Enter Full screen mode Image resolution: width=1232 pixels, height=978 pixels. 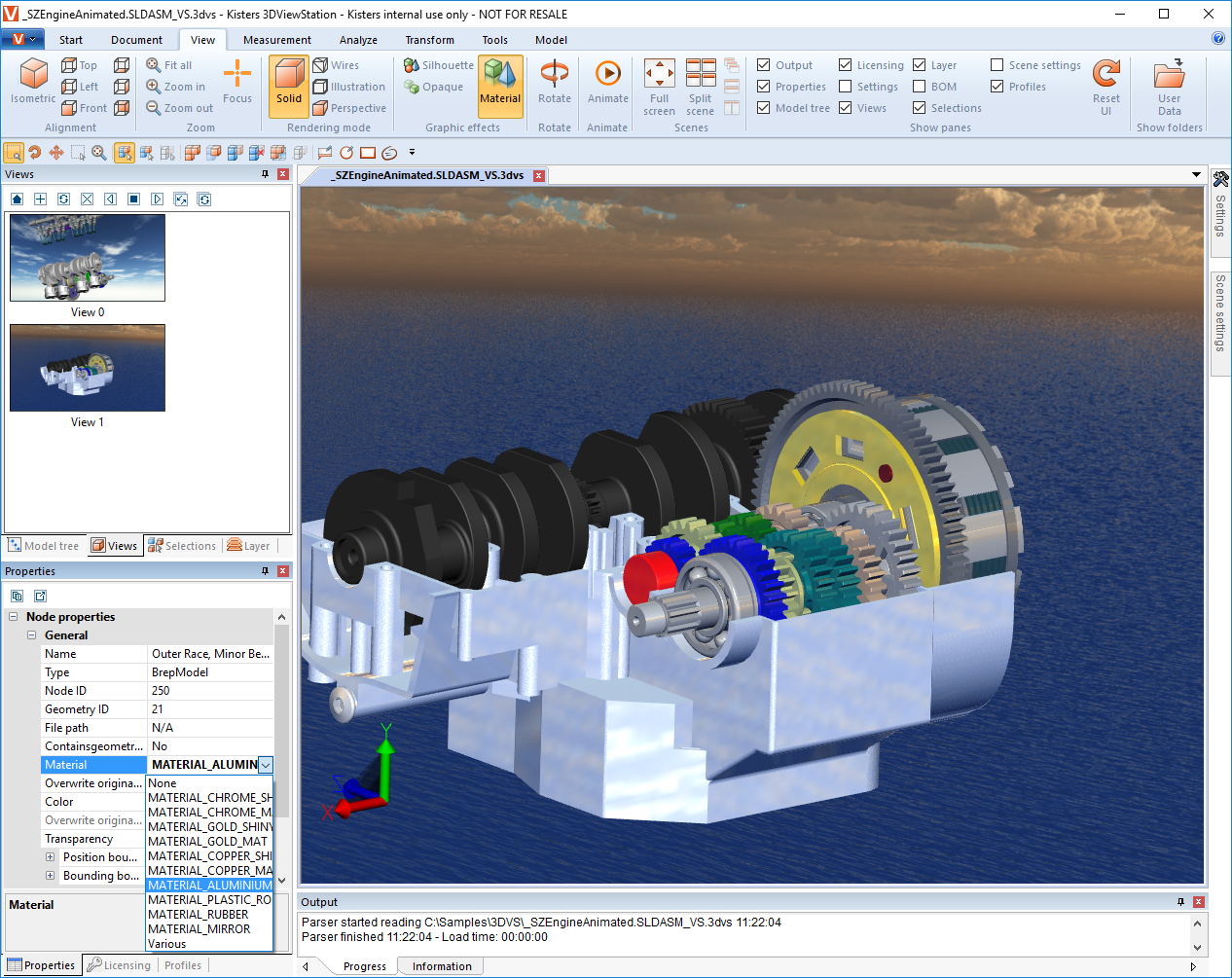(x=659, y=88)
